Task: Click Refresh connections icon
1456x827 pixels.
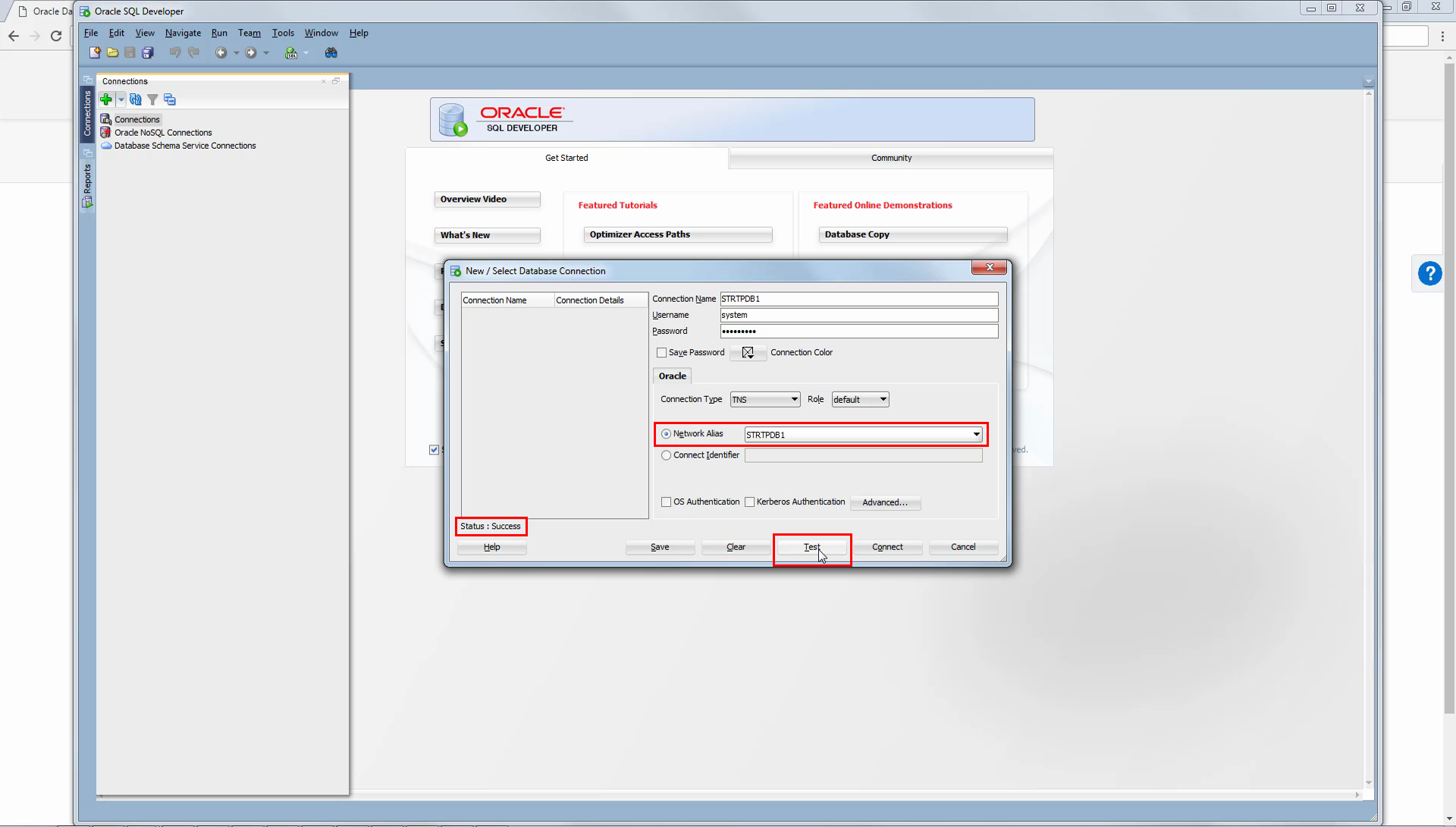Action: [x=135, y=99]
